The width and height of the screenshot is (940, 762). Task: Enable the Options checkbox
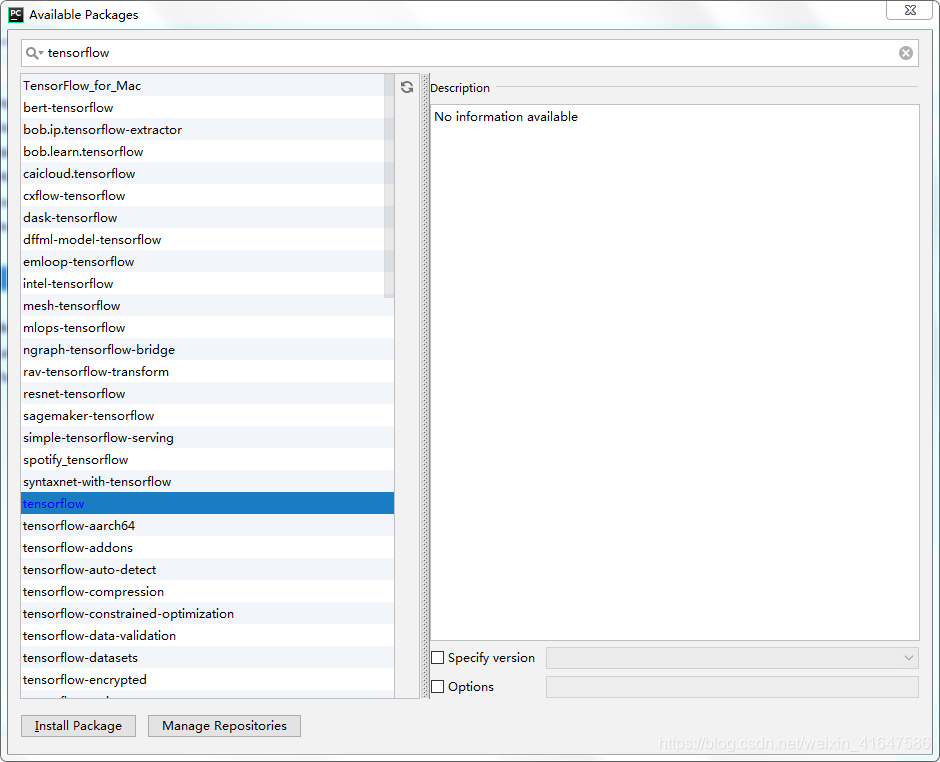coord(438,686)
